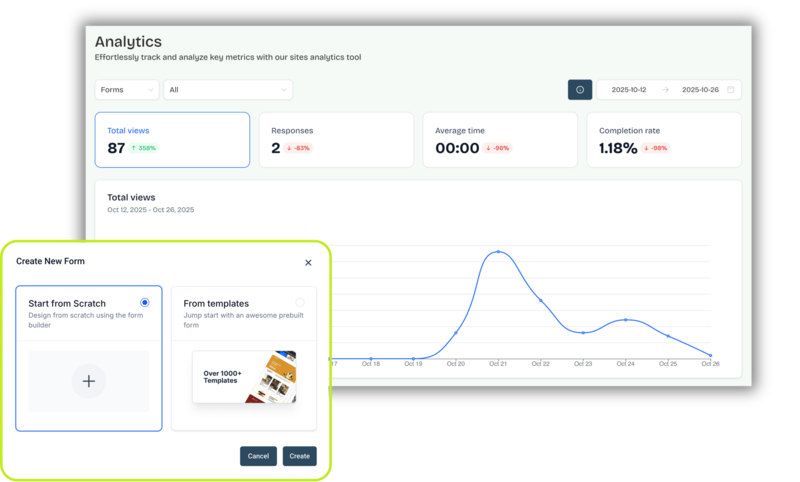Viewport: 800px width, 482px height.
Task: Click the red -63% Responses badge
Action: [298, 148]
